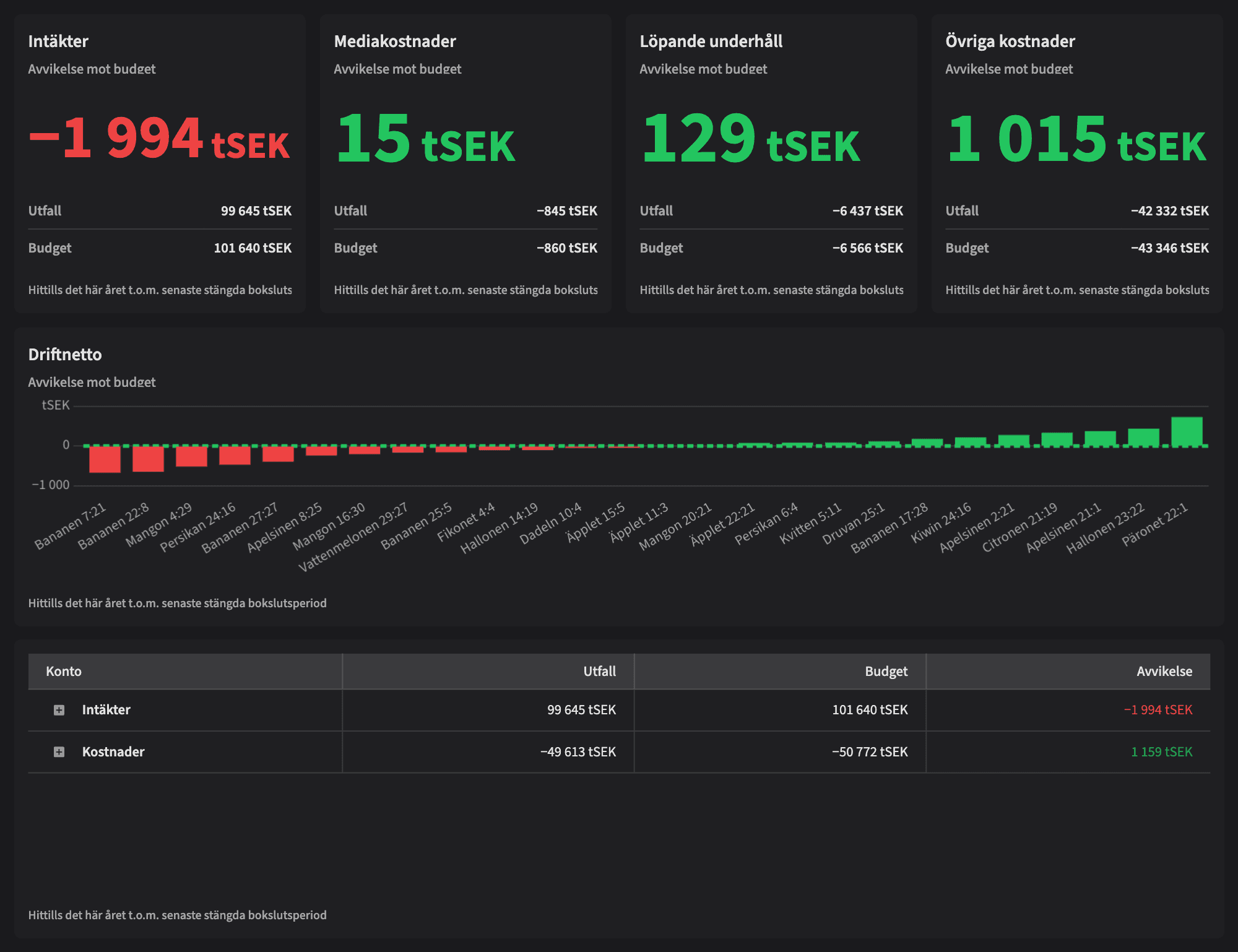Click the Hallonen 23:22 green bar
The height and width of the screenshot is (952, 1238).
pyautogui.click(x=1143, y=437)
